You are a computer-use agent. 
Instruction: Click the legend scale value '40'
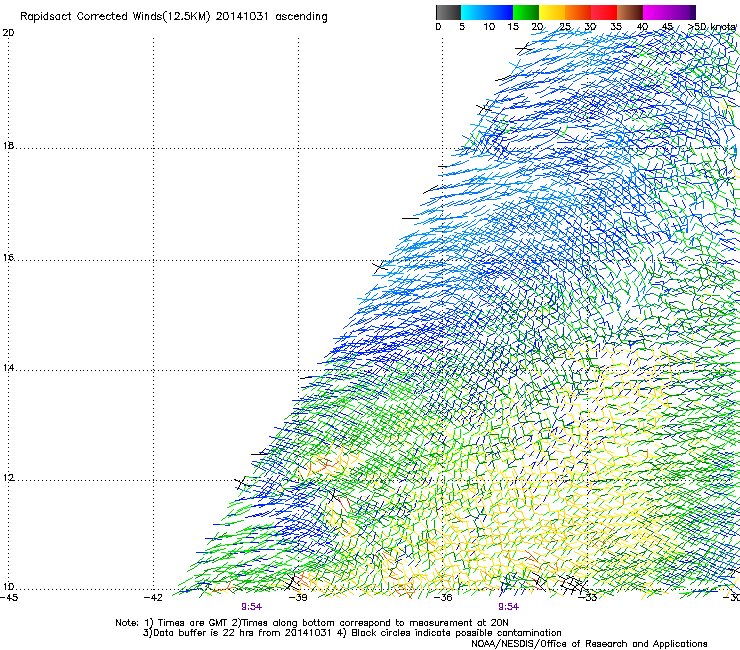coord(642,27)
